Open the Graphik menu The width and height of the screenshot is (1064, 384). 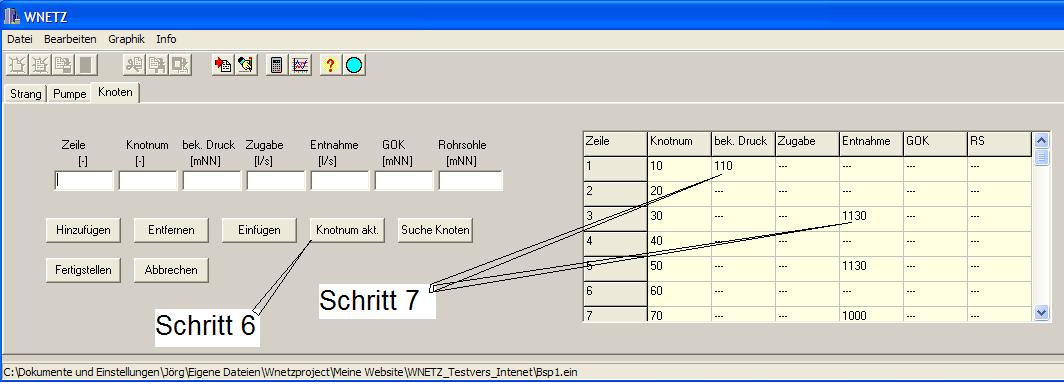tap(126, 39)
